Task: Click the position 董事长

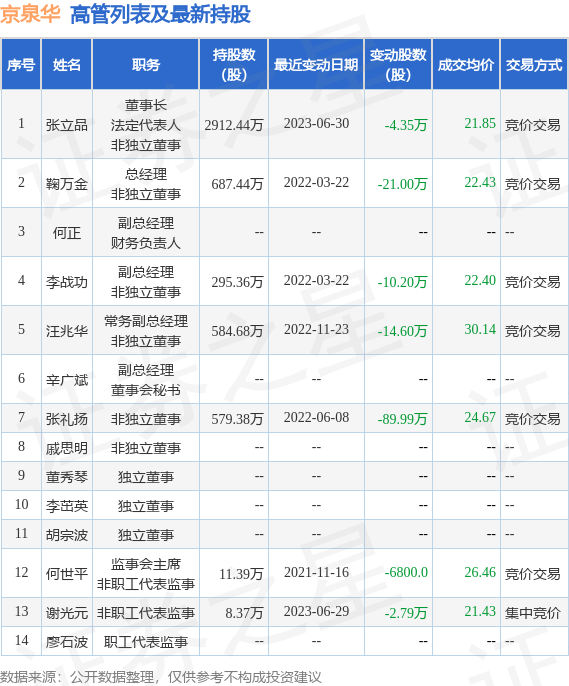Action: pyautogui.click(x=146, y=105)
